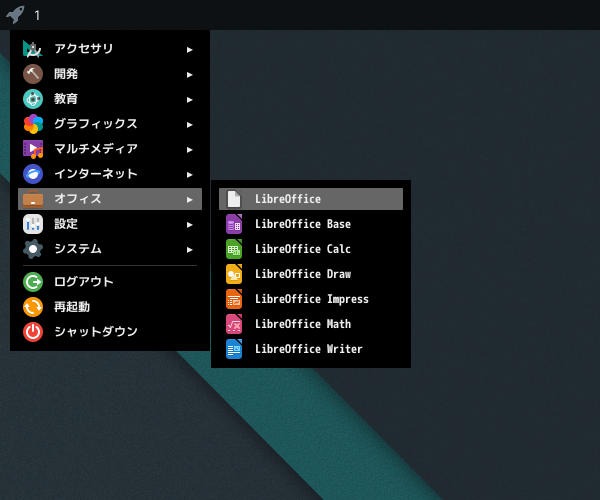Launch LibreOffice start center entry
The width and height of the screenshot is (600, 500).
click(311, 199)
